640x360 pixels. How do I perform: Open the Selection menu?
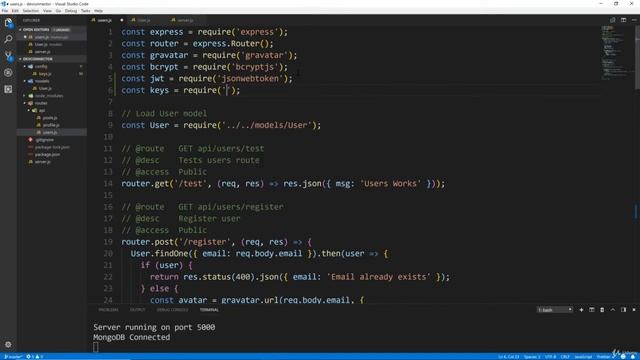(31, 11)
